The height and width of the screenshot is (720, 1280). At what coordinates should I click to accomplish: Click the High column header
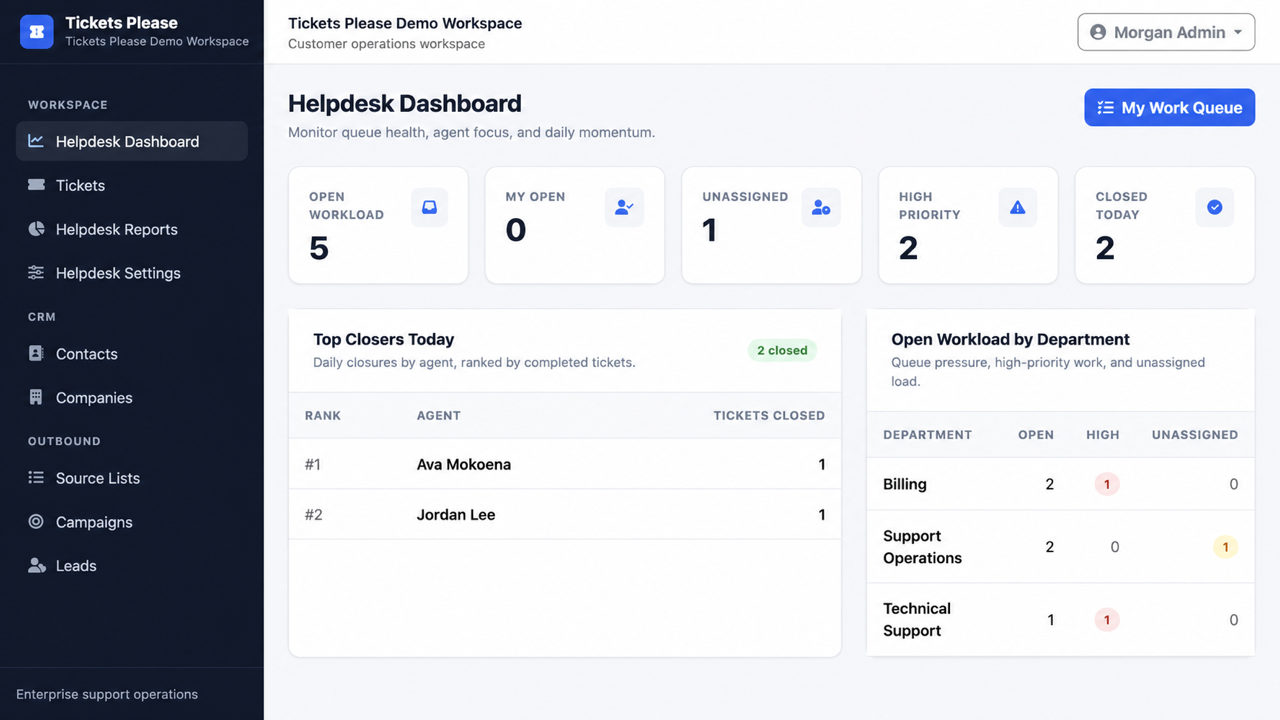(1103, 435)
